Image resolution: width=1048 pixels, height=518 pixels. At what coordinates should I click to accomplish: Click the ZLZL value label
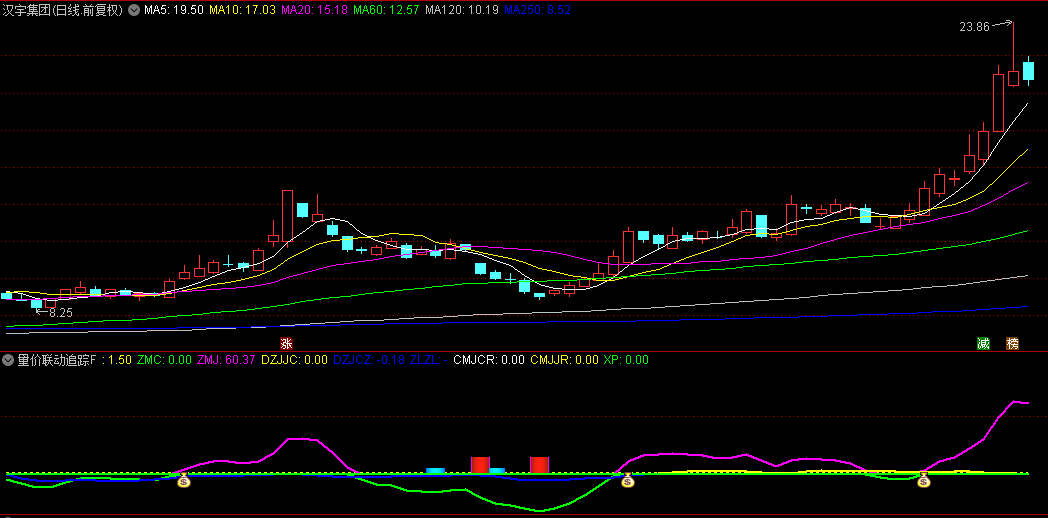click(429, 360)
